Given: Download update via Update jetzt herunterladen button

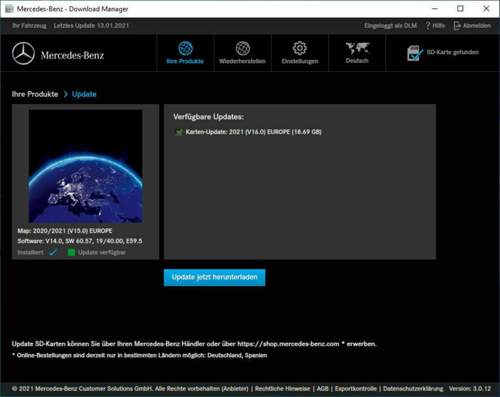Looking at the screenshot, I should [214, 277].
